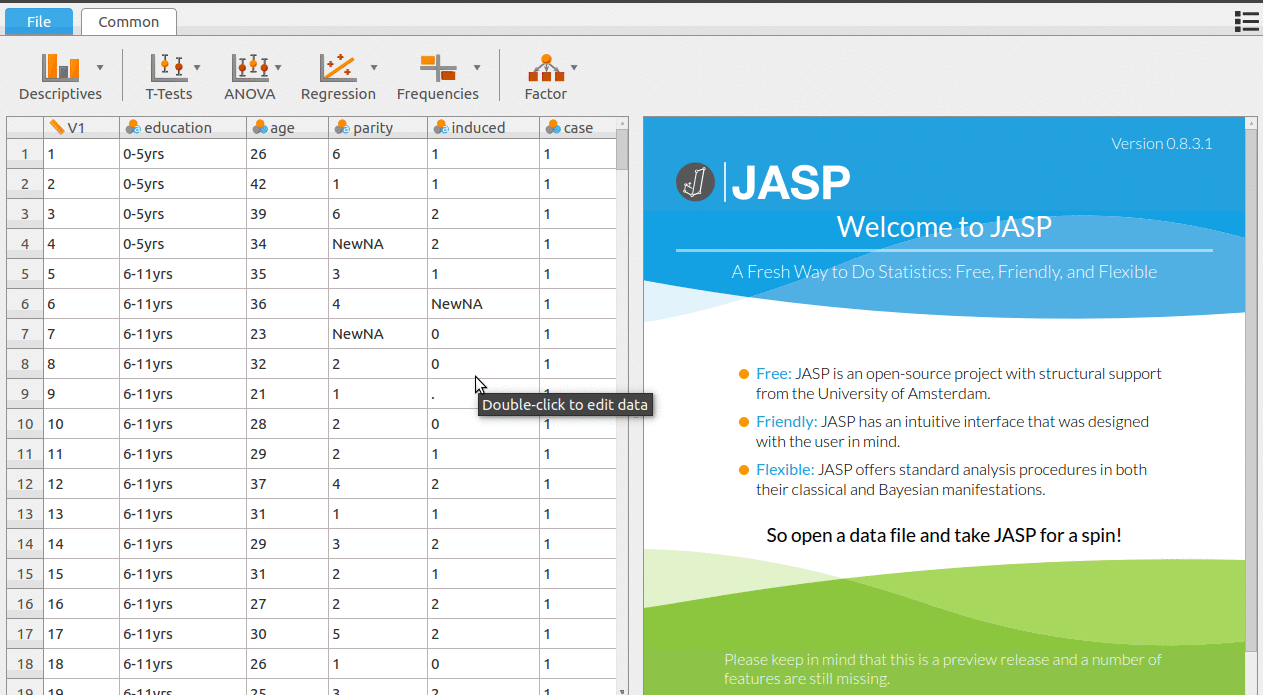The width and height of the screenshot is (1263, 695).
Task: Select the education column header
Action: pyautogui.click(x=183, y=127)
